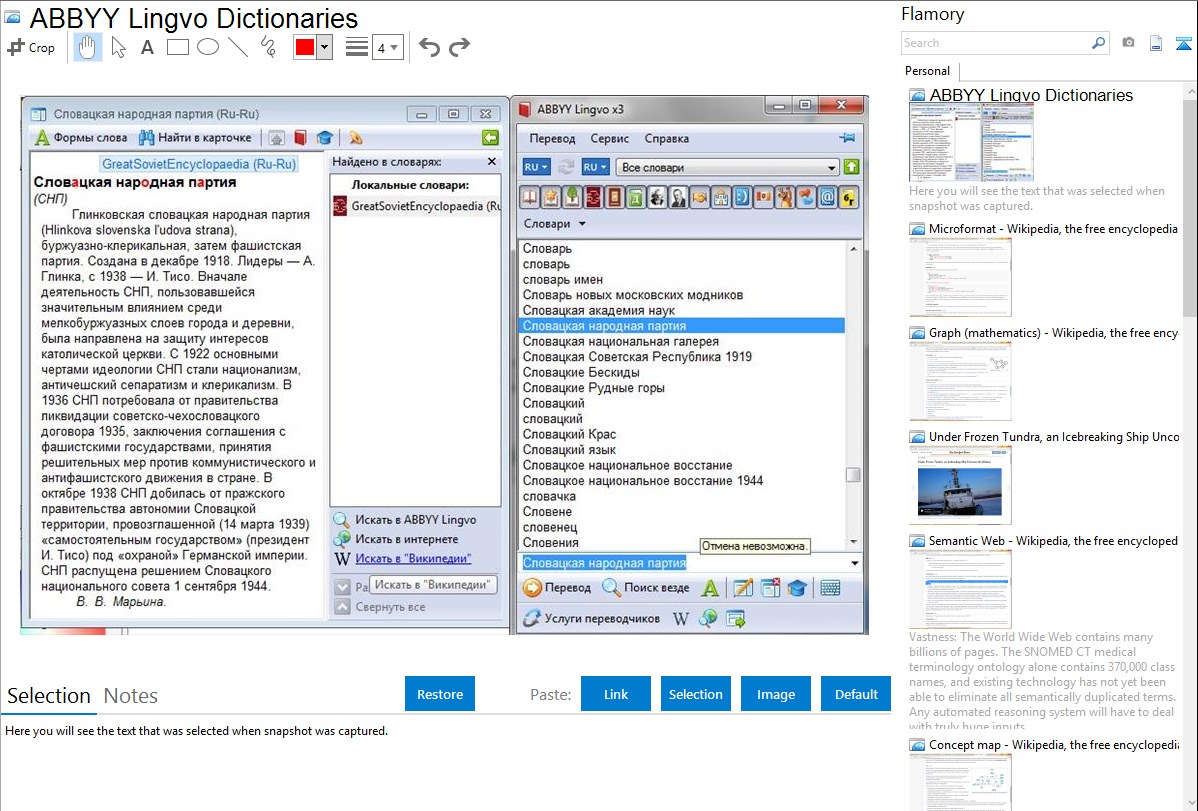1198x811 pixels.
Task: Click the Restore button
Action: (440, 694)
